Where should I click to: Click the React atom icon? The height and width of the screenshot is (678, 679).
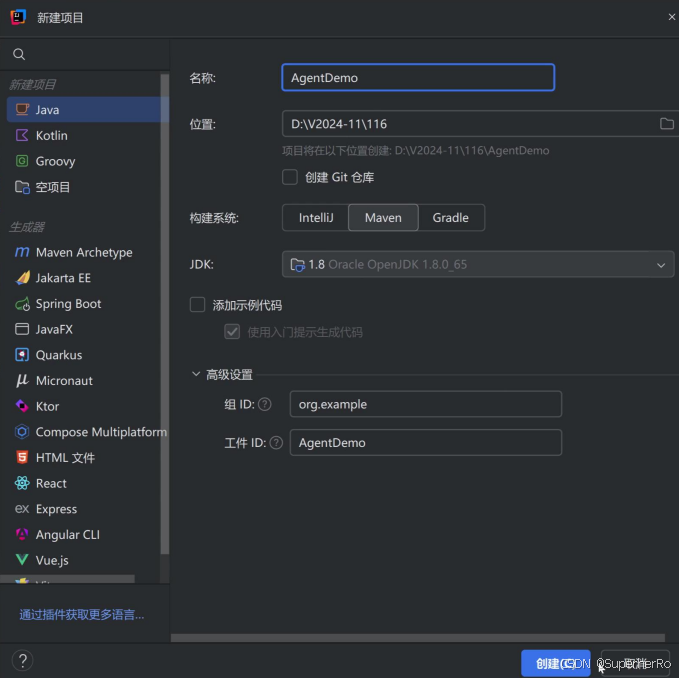[x=22, y=483]
